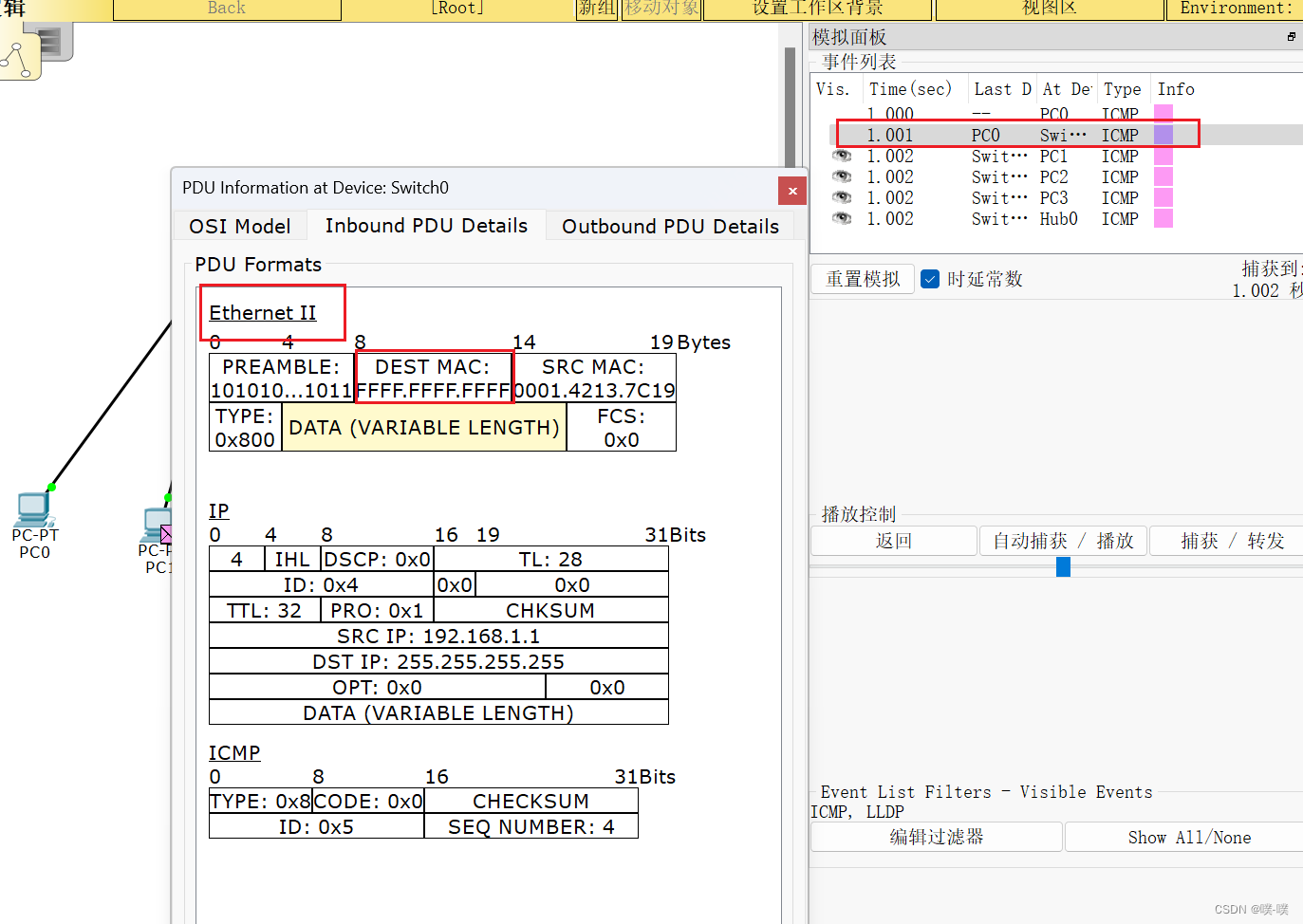This screenshot has height=924, width=1303.
Task: Click the ICMP header label
Action: tap(234, 752)
